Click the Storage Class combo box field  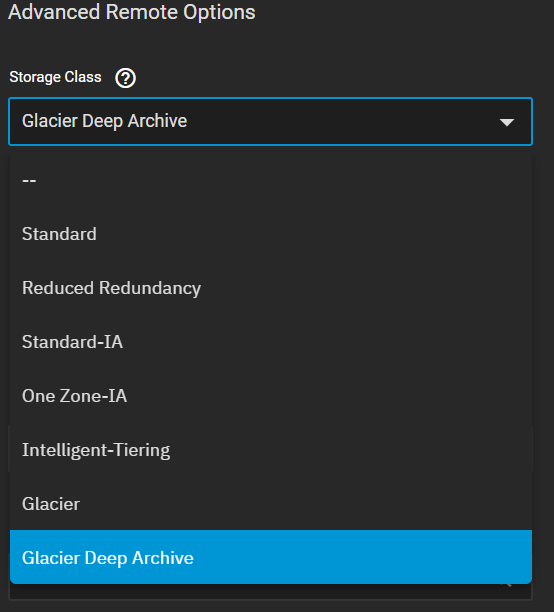coord(270,121)
